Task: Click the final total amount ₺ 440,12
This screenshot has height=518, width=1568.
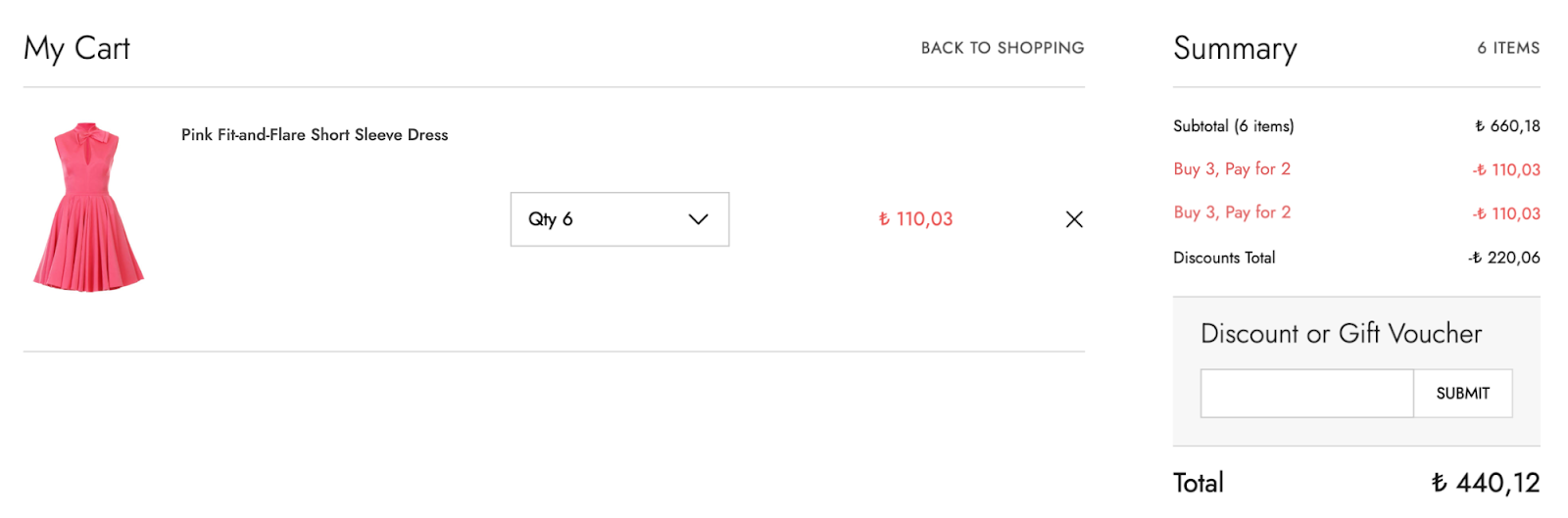Action: click(1486, 483)
